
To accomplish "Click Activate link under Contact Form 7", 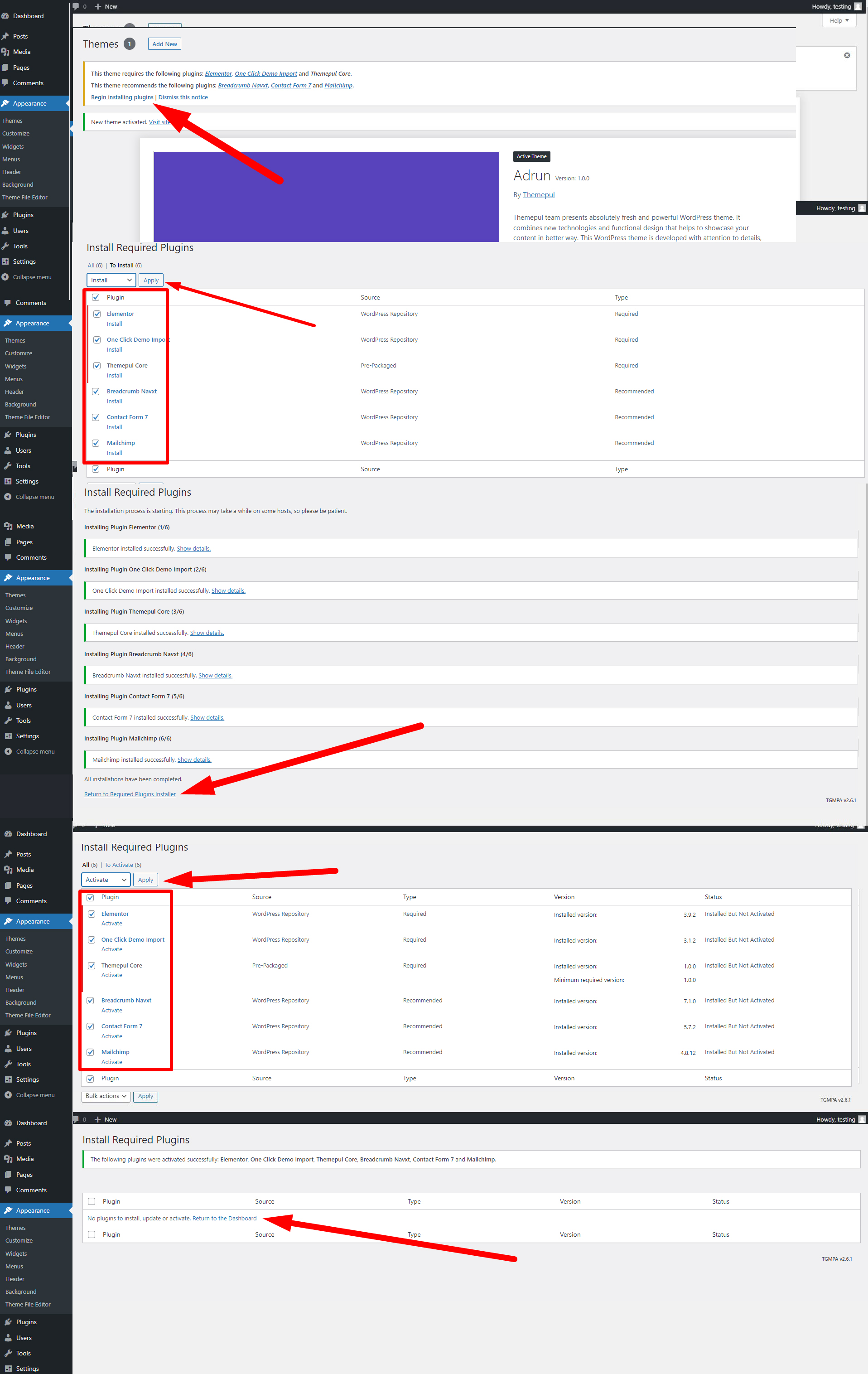I will click(112, 1036).
